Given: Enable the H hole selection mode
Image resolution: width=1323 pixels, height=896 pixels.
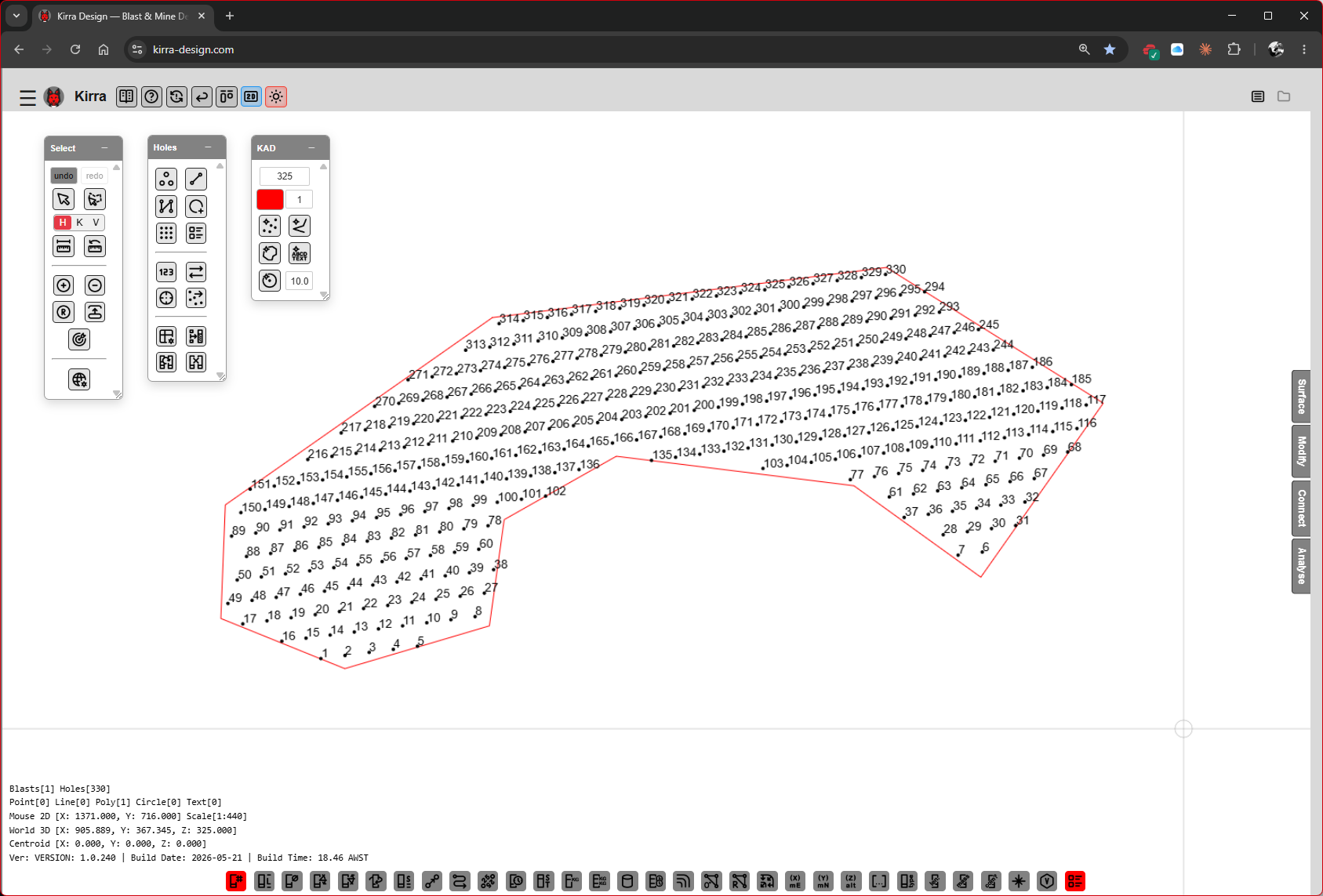Looking at the screenshot, I should tap(63, 223).
